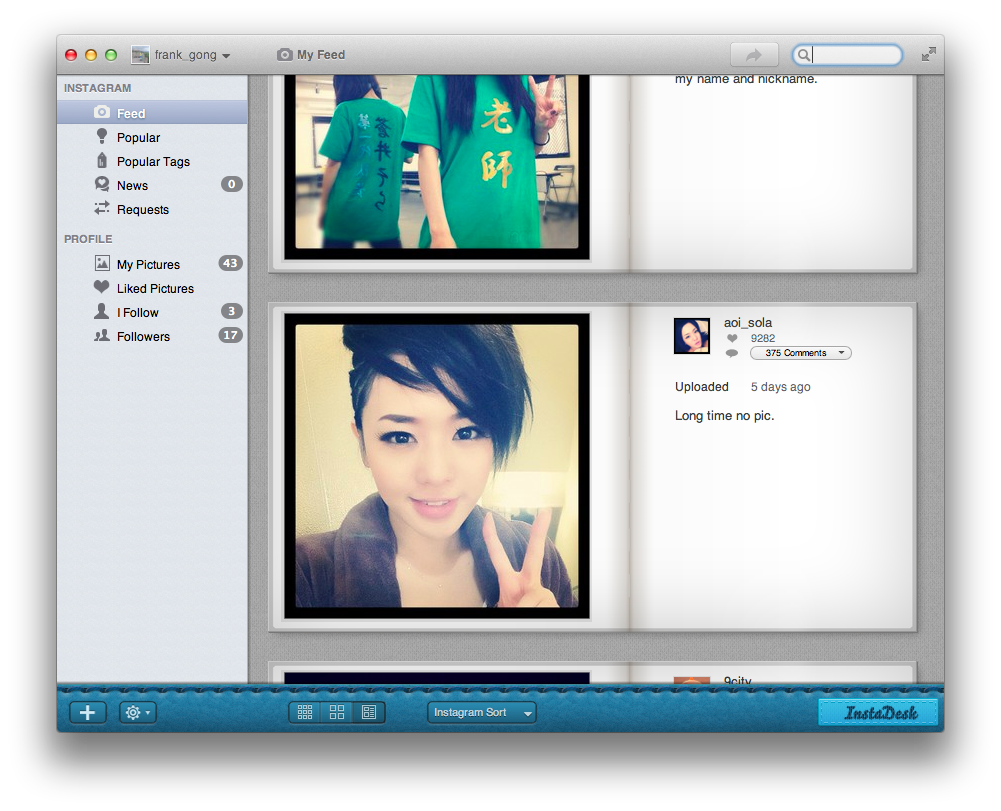This screenshot has height=811, width=1001.
Task: Open the Requests section
Action: (x=152, y=209)
